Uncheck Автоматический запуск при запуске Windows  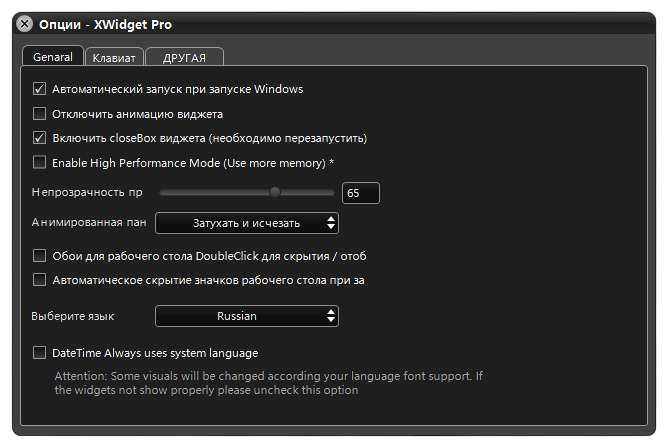pyautogui.click(x=40, y=89)
